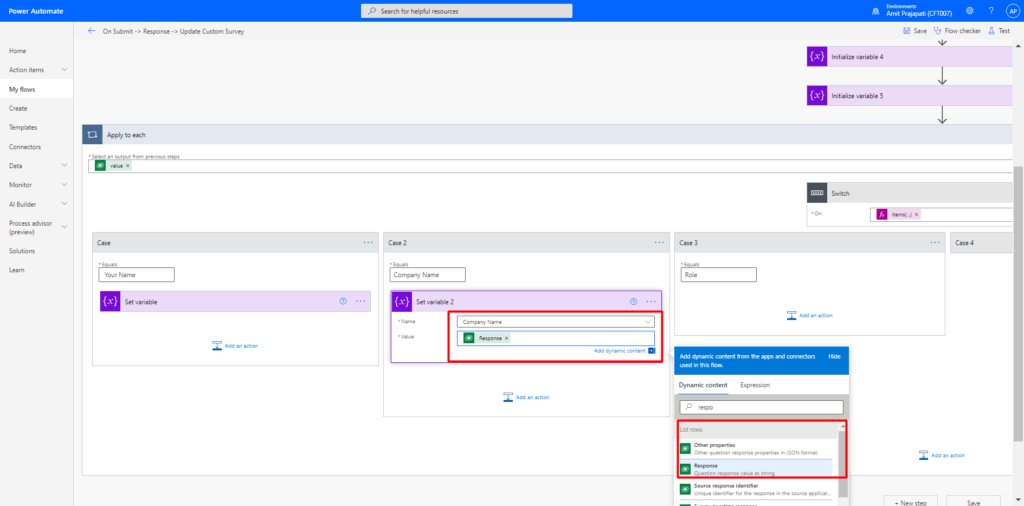This screenshot has width=1024, height=506.
Task: Click Add an action in Case 2
Action: [526, 397]
